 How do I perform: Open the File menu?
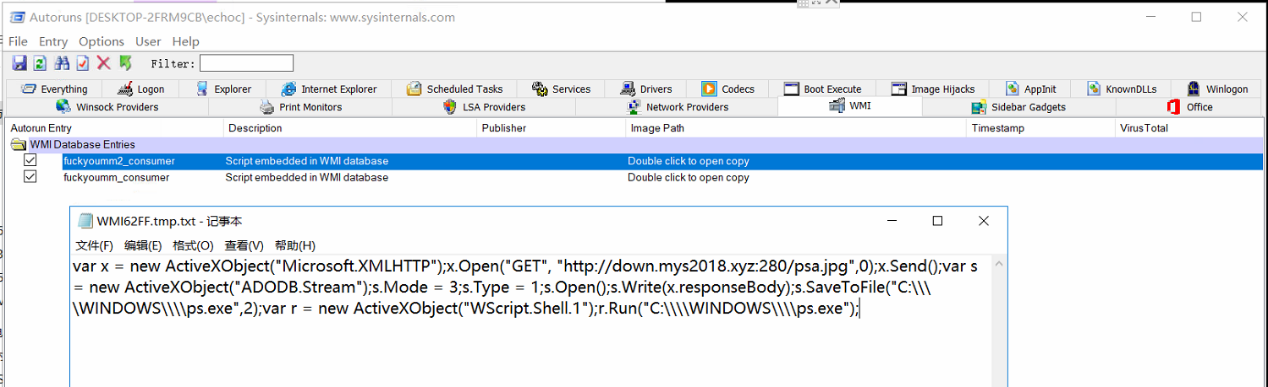pyautogui.click(x=18, y=41)
